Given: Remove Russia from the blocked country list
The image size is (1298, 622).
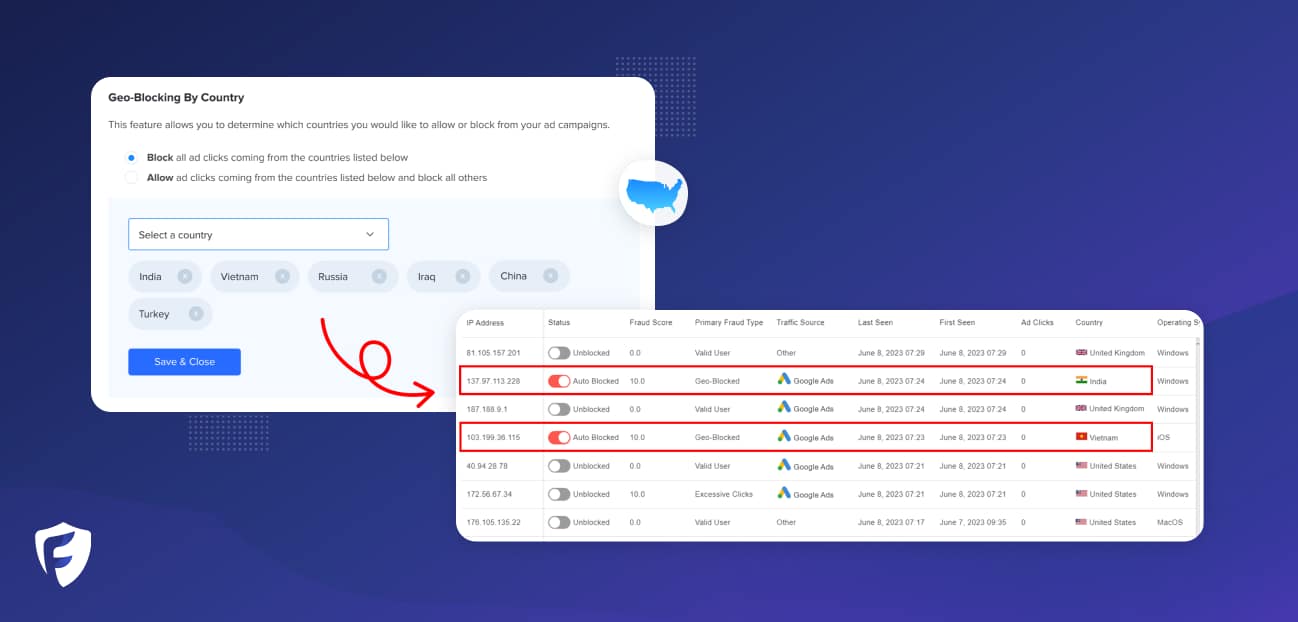Looking at the screenshot, I should coord(380,276).
